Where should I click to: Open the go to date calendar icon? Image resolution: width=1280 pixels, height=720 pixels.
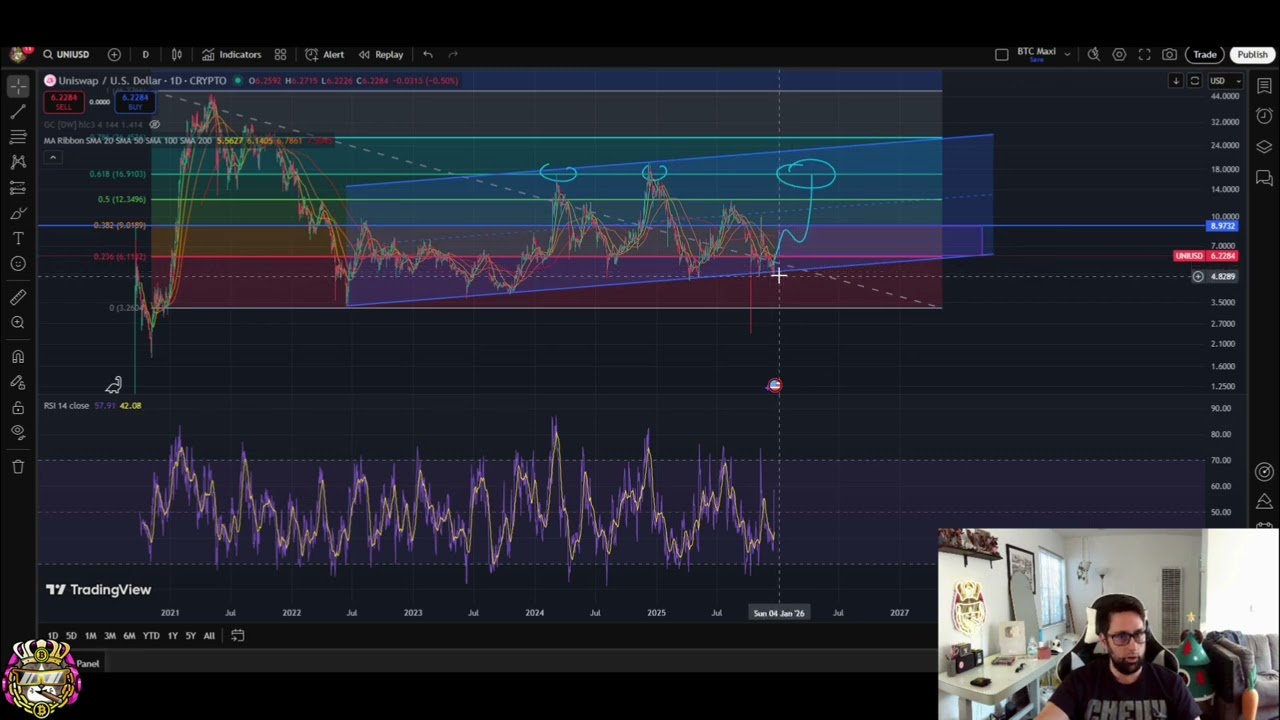point(237,636)
